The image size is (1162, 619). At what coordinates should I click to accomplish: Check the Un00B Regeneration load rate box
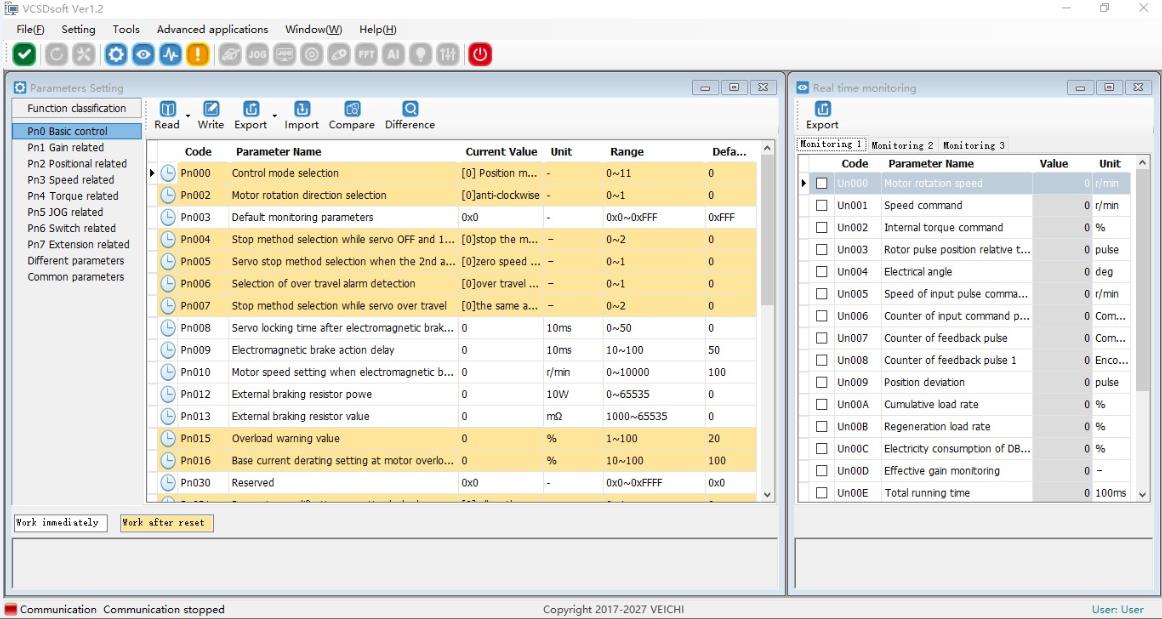(x=821, y=426)
